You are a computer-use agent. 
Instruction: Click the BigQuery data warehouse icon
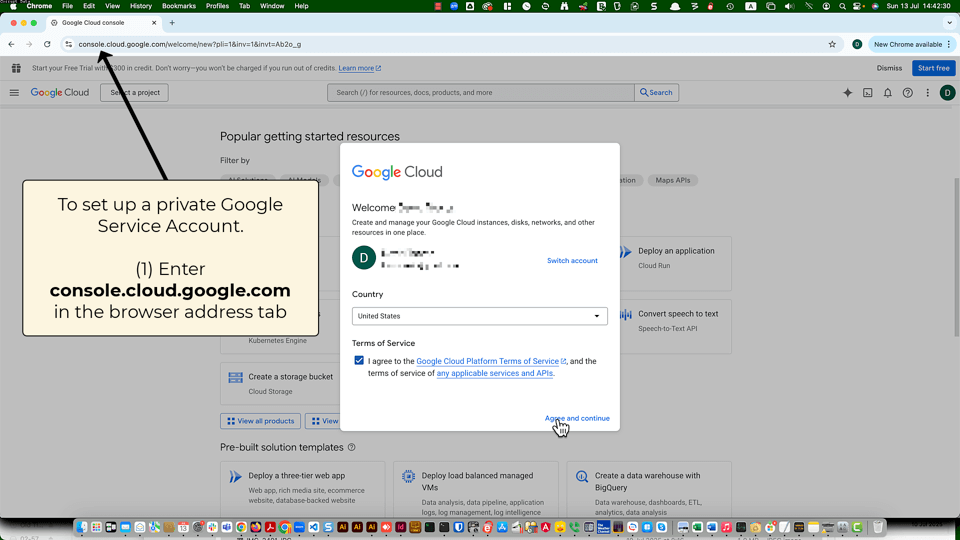point(582,476)
